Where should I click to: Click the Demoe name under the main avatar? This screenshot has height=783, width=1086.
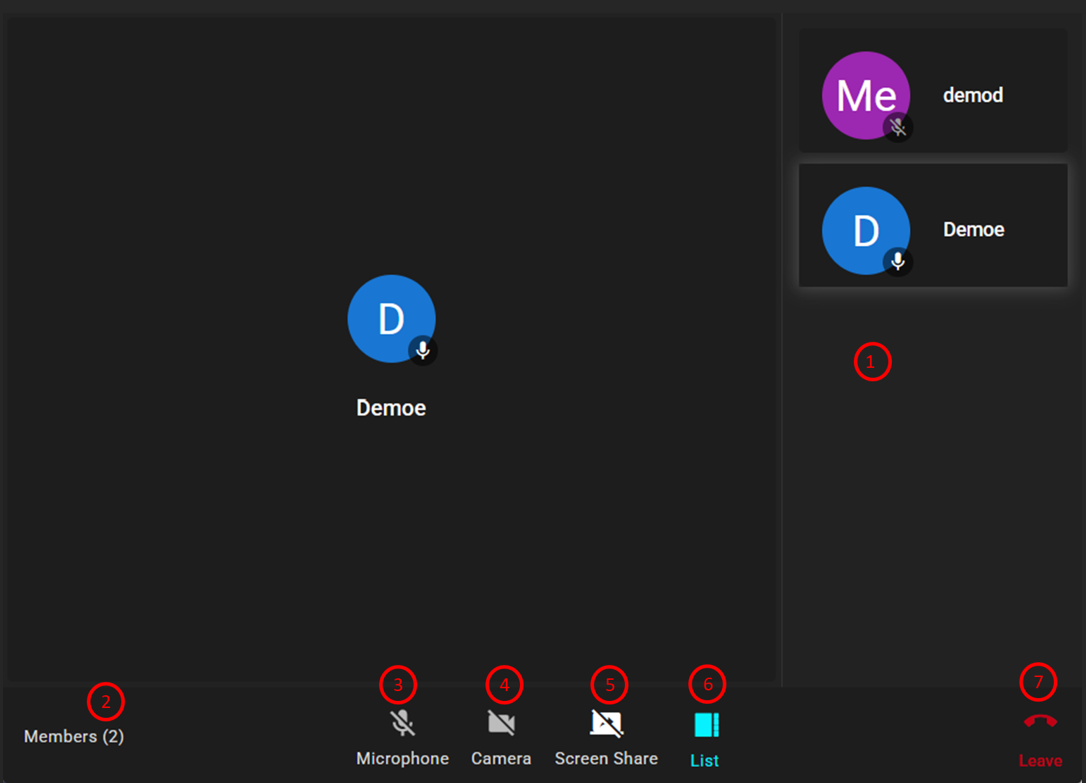click(x=391, y=408)
